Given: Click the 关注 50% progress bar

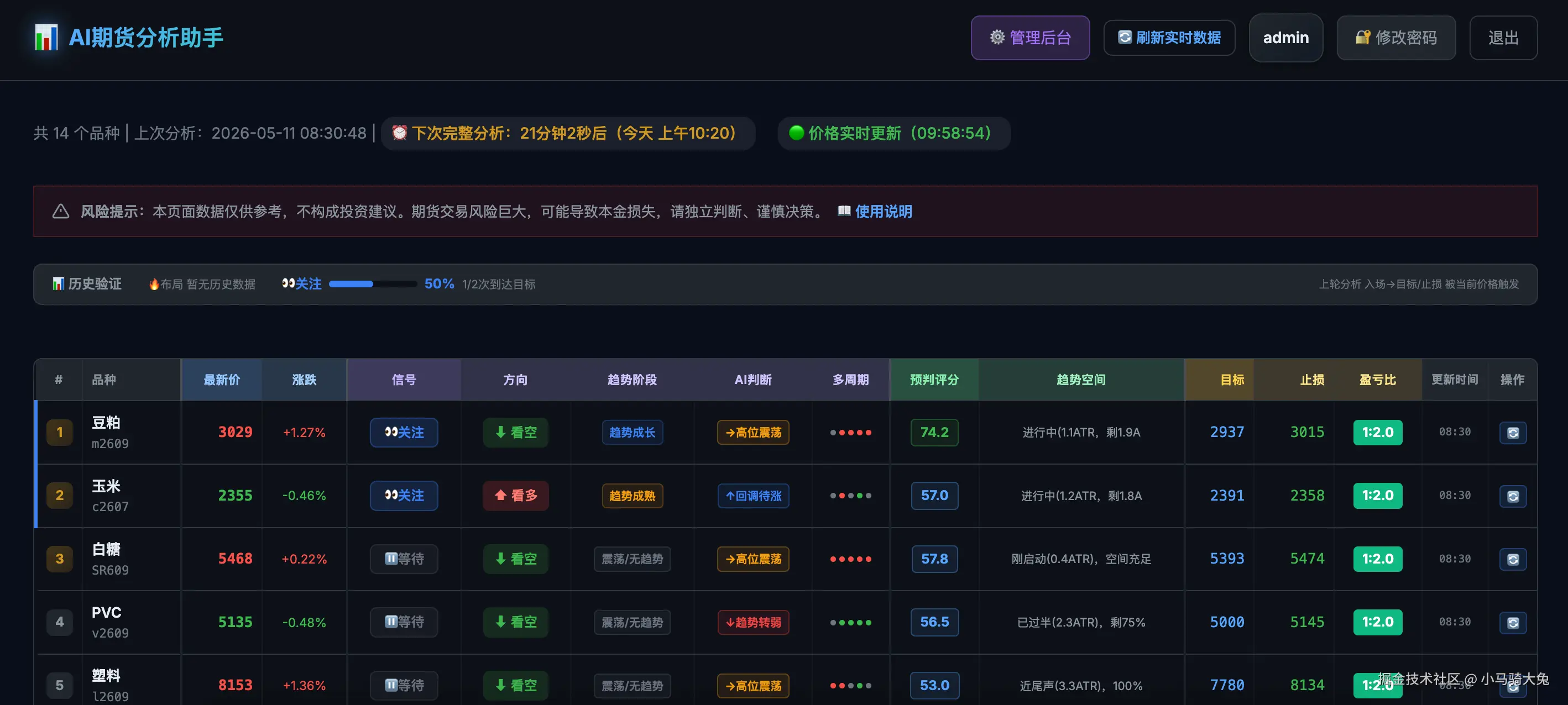Looking at the screenshot, I should pos(373,284).
